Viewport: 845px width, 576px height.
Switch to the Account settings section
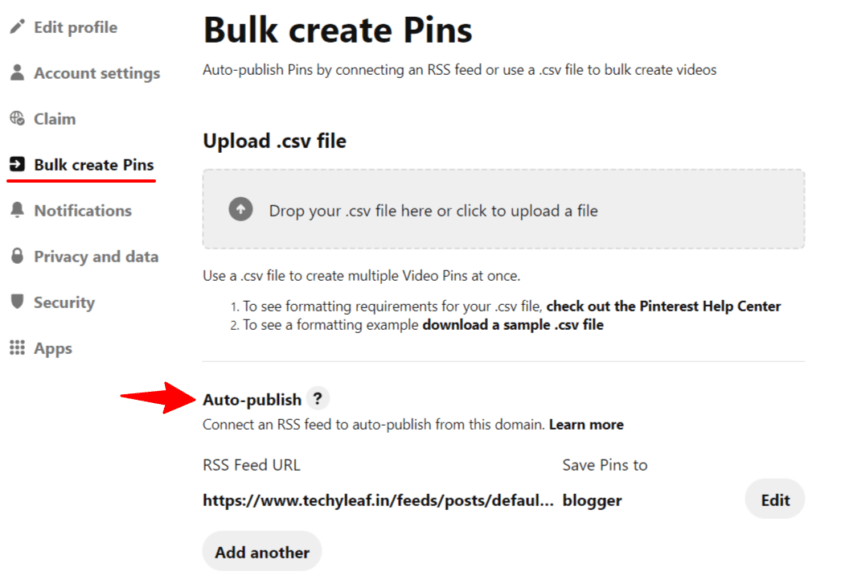coord(97,73)
